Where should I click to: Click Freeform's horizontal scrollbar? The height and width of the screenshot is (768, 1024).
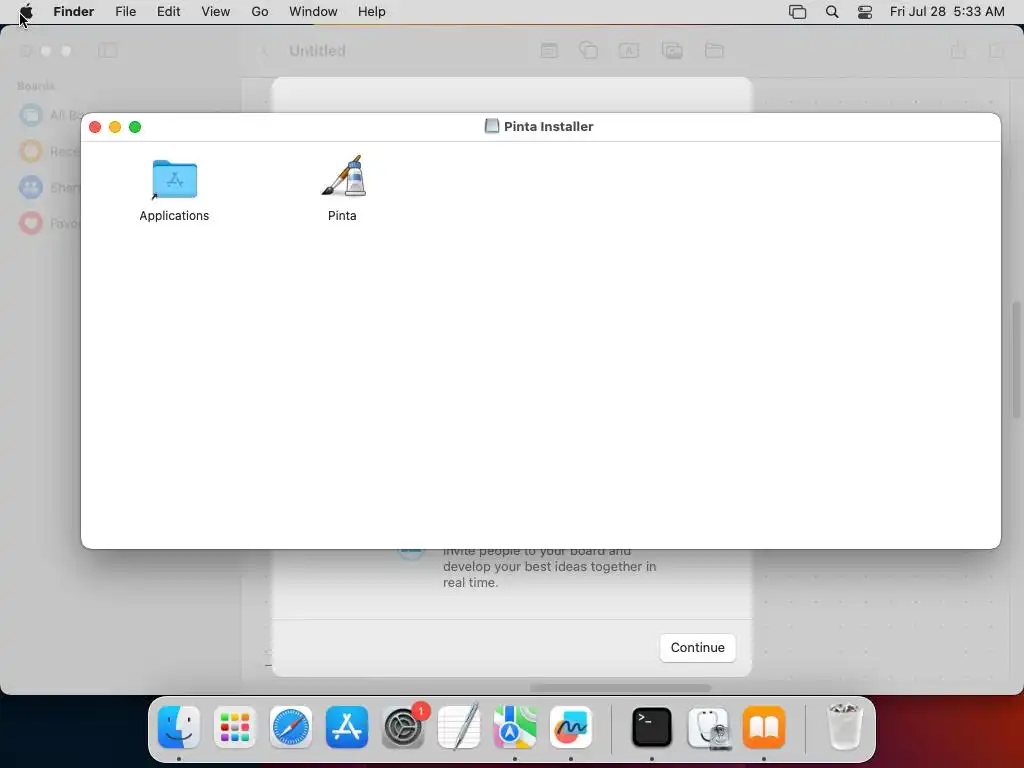[620, 688]
